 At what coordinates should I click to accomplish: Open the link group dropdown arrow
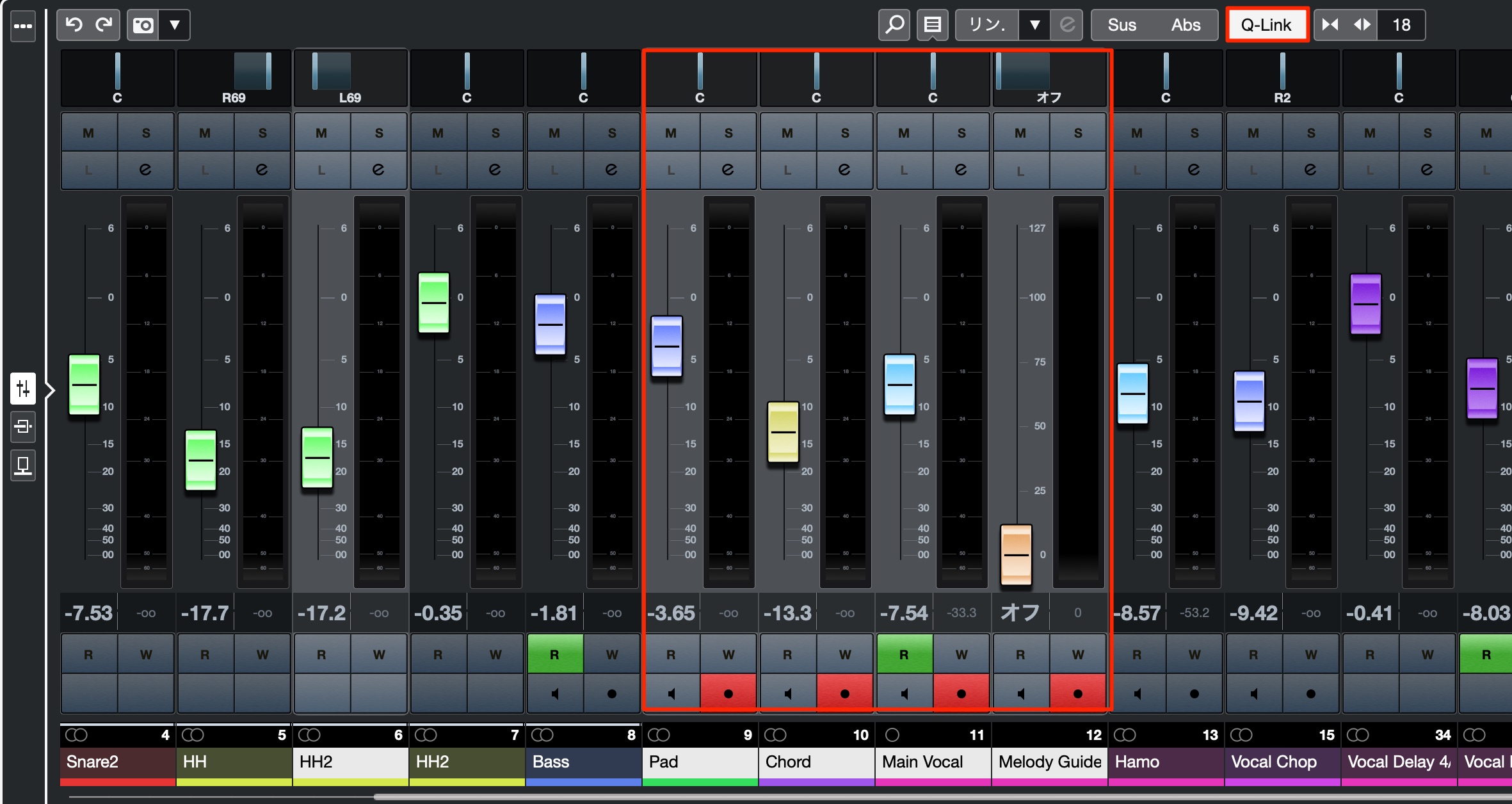tap(1034, 25)
